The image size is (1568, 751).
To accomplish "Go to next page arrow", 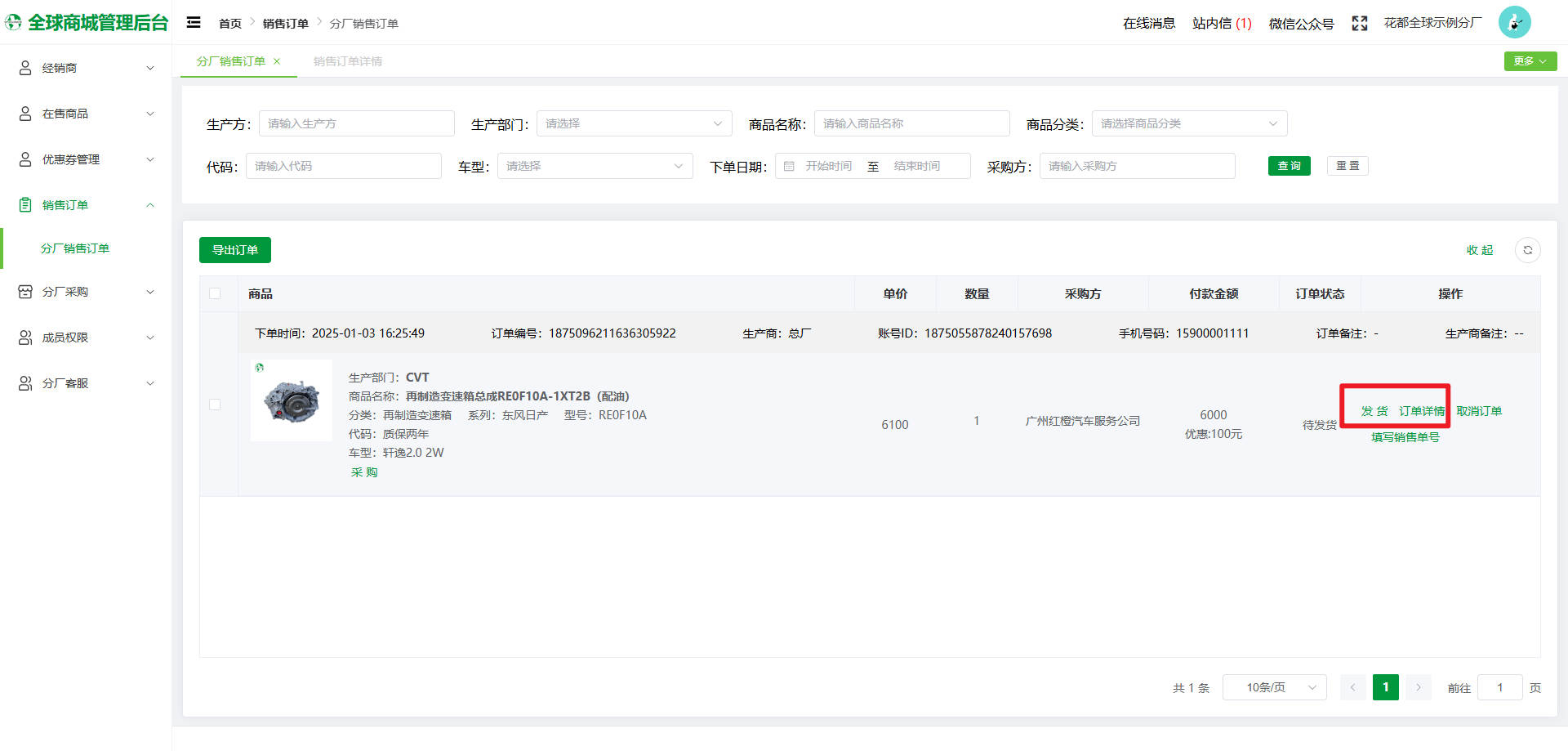I will pyautogui.click(x=1419, y=688).
